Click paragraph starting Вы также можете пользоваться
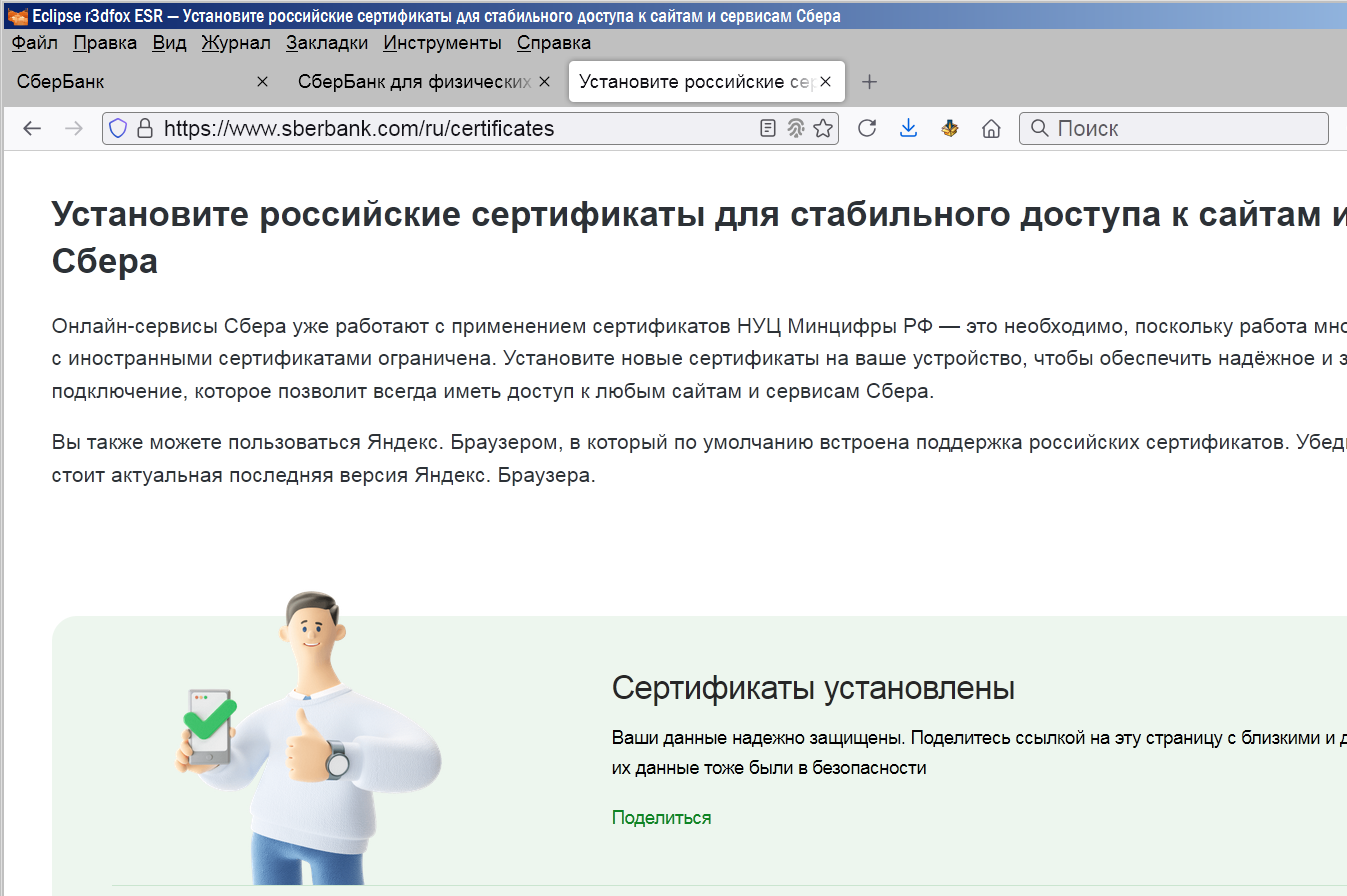This screenshot has height=896, width=1347. point(699,458)
